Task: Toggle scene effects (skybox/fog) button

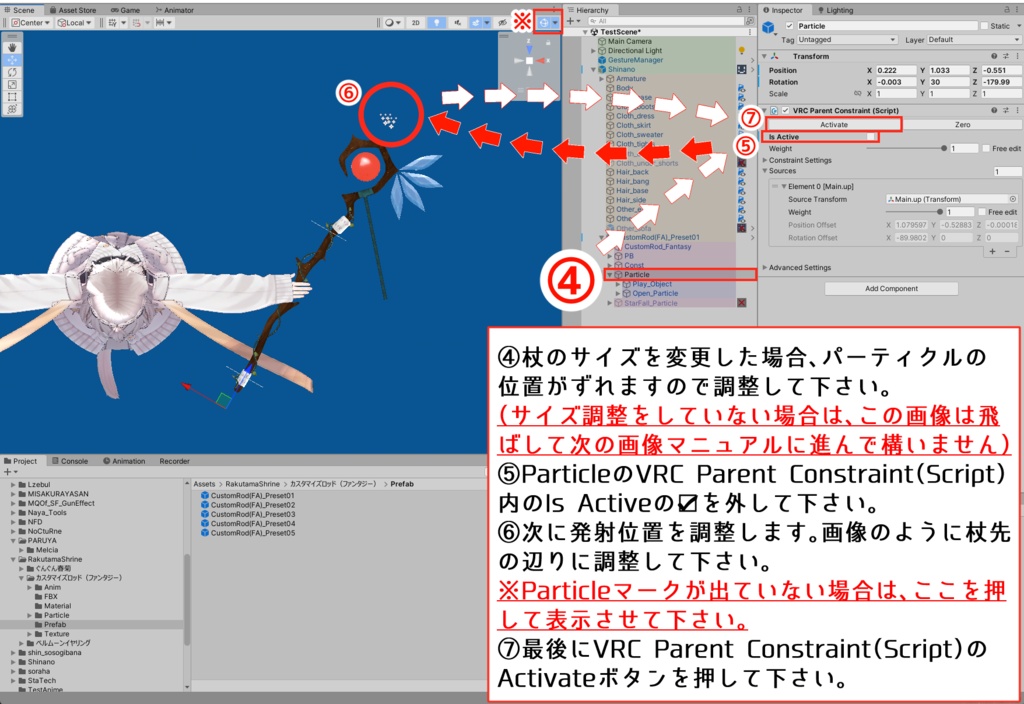Action: tap(476, 23)
